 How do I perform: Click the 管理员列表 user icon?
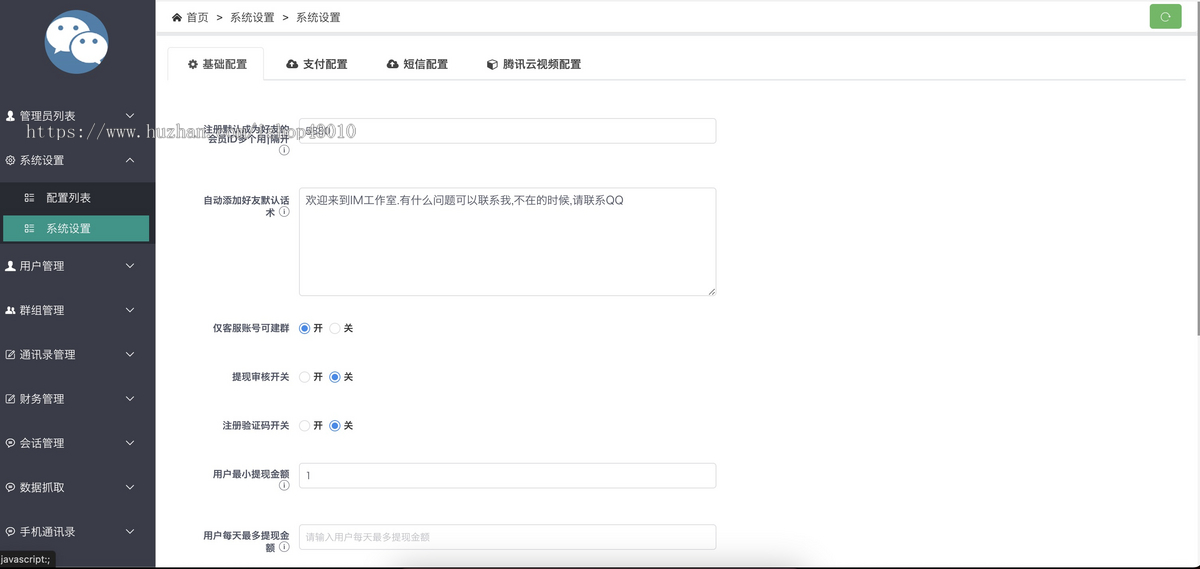[11, 116]
